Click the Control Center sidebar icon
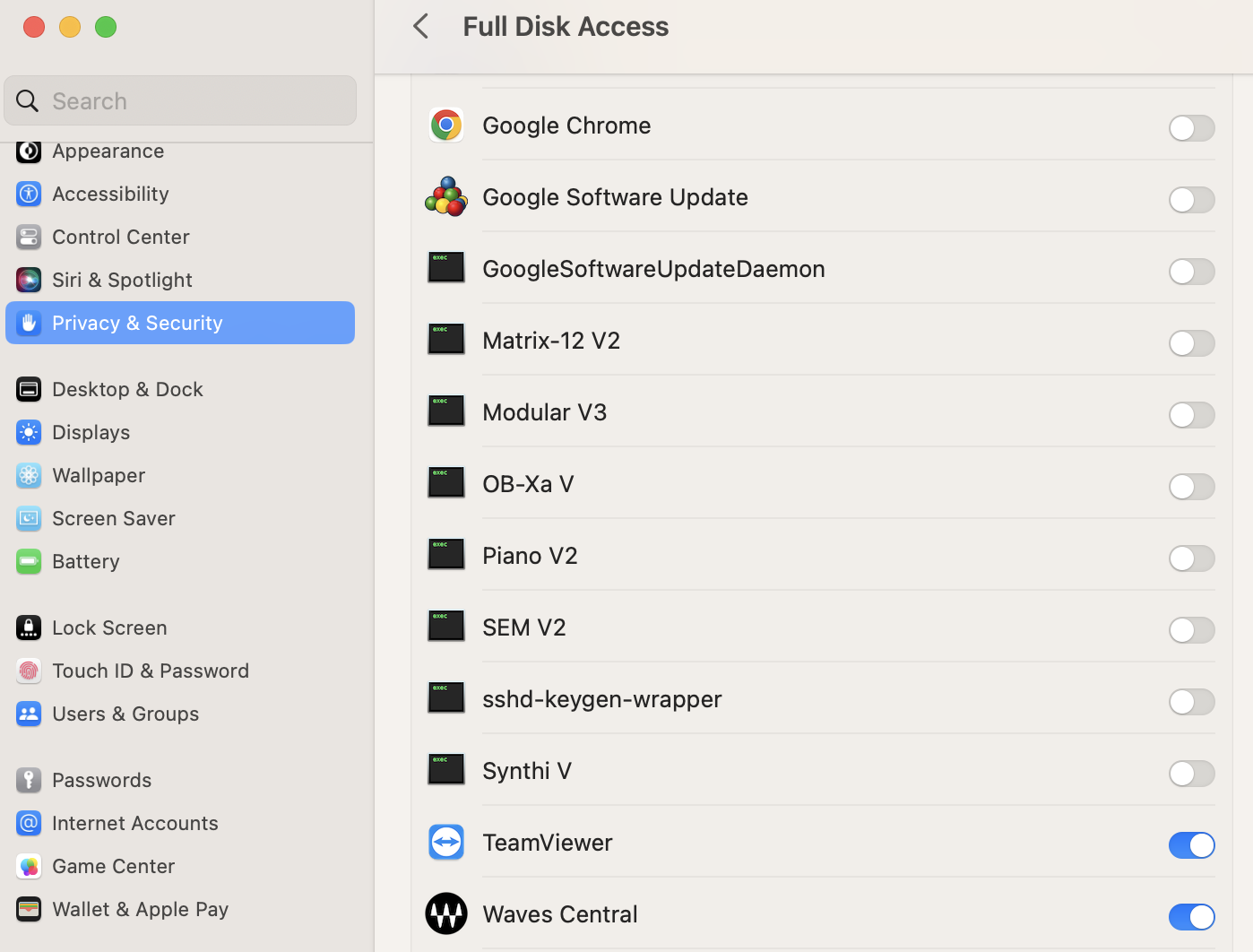This screenshot has height=952, width=1253. point(29,237)
